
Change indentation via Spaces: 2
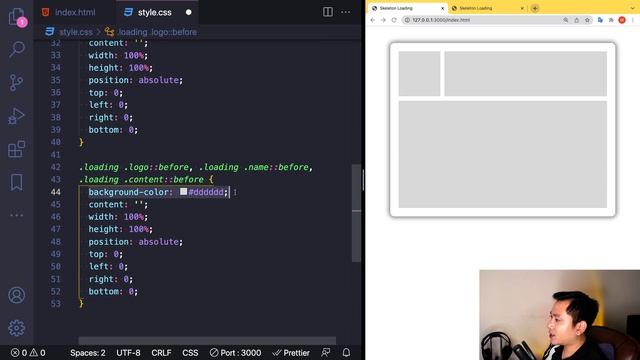[88, 353]
